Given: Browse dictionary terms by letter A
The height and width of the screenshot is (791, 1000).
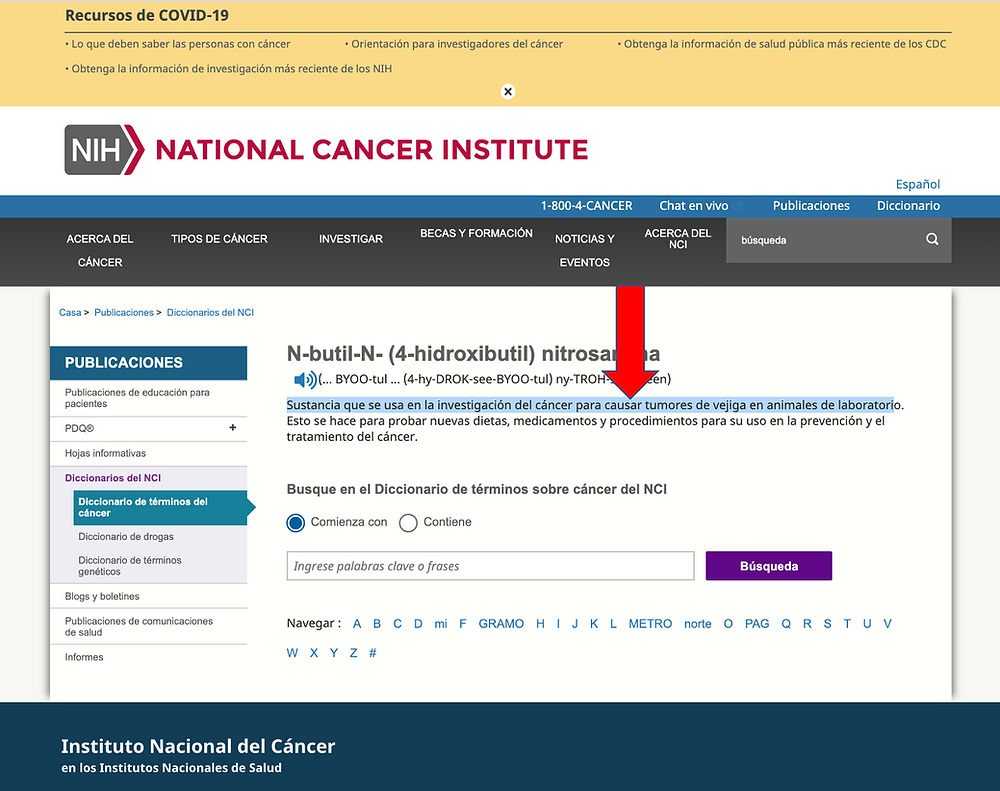Looking at the screenshot, I should click(357, 624).
